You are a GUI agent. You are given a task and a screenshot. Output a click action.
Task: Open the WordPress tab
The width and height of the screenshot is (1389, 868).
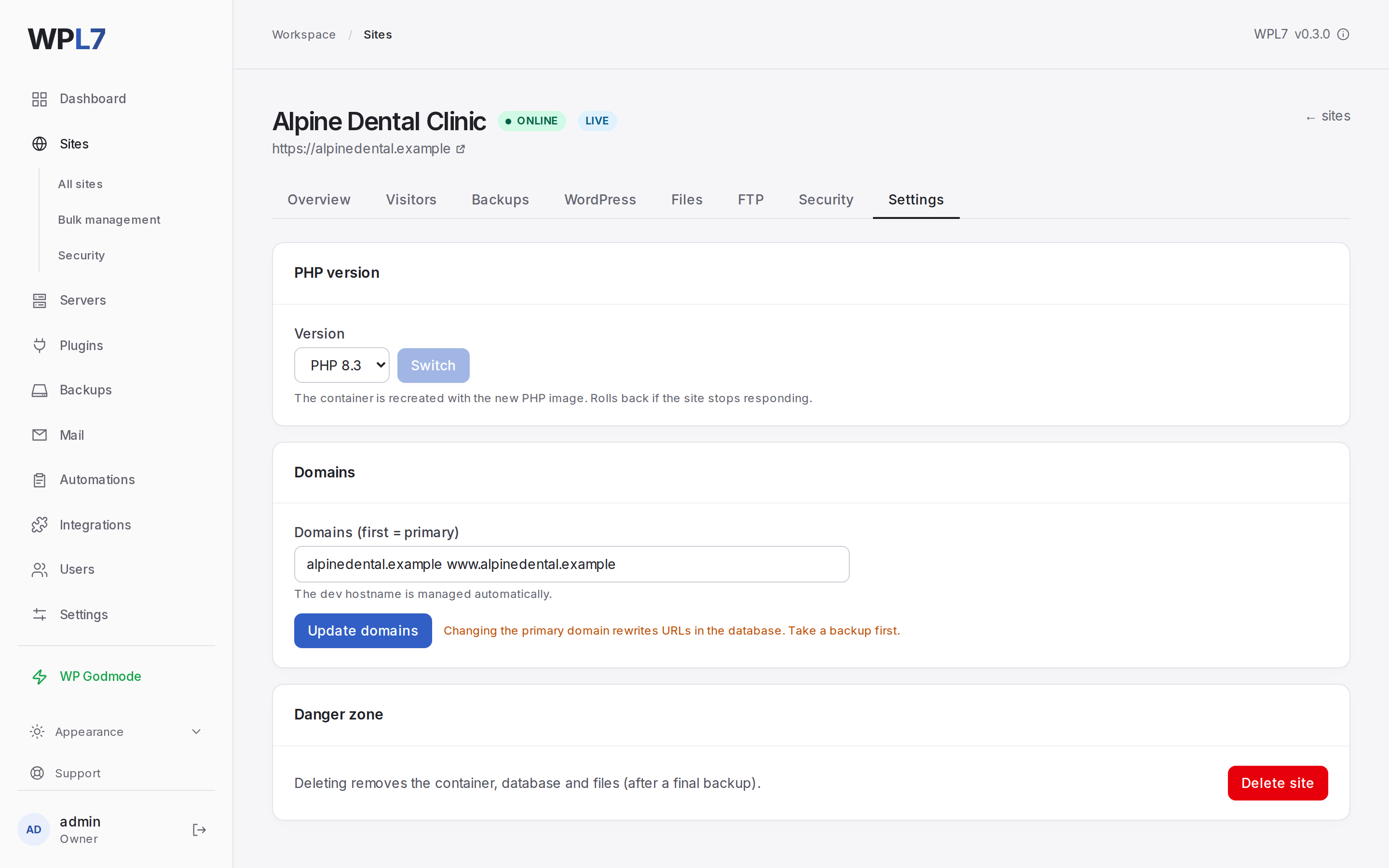pos(600,199)
